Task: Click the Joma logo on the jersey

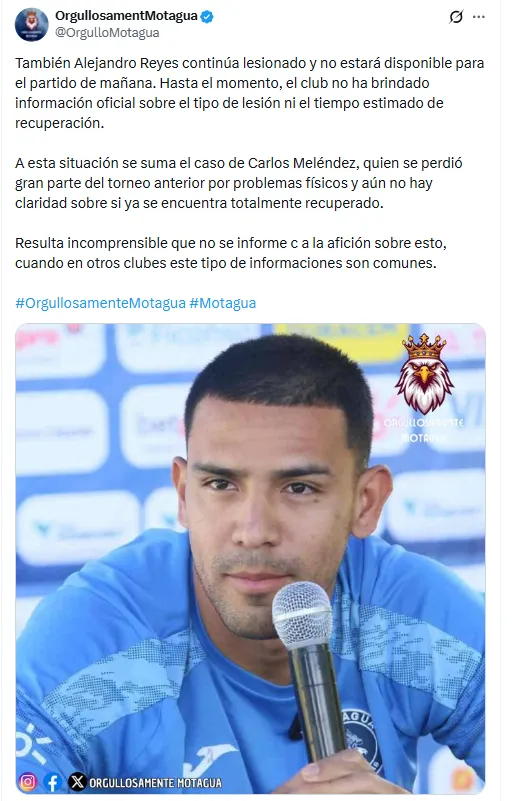Action: 208,758
